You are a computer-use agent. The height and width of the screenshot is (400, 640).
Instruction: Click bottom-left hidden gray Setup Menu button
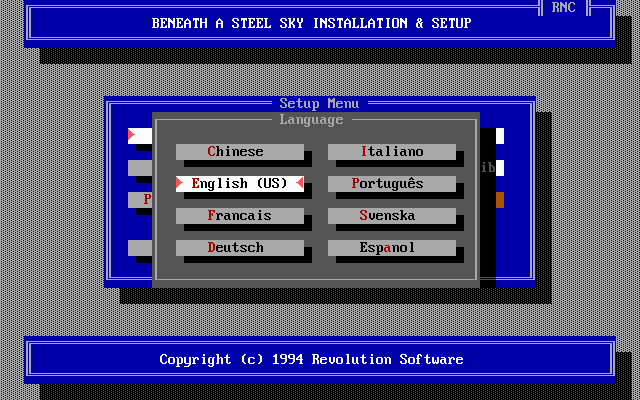pos(140,248)
